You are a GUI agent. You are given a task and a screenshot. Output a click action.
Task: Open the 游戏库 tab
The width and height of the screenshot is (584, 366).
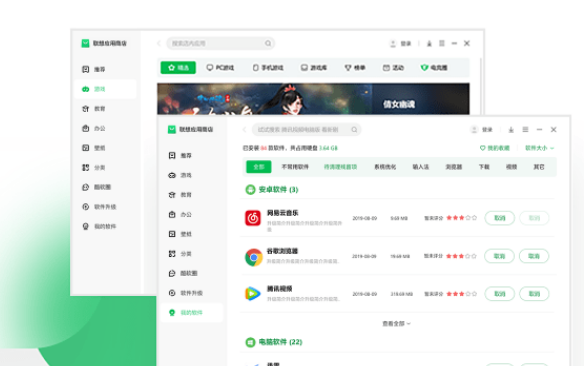314,67
